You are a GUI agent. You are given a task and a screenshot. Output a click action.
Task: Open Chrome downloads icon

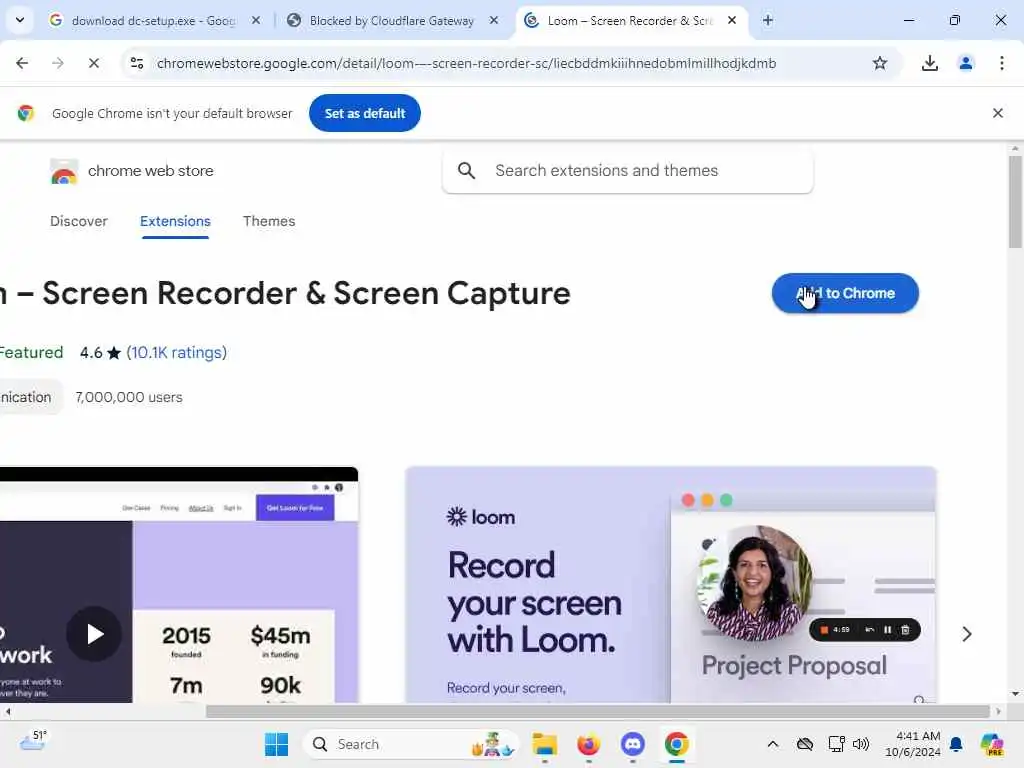[x=929, y=63]
